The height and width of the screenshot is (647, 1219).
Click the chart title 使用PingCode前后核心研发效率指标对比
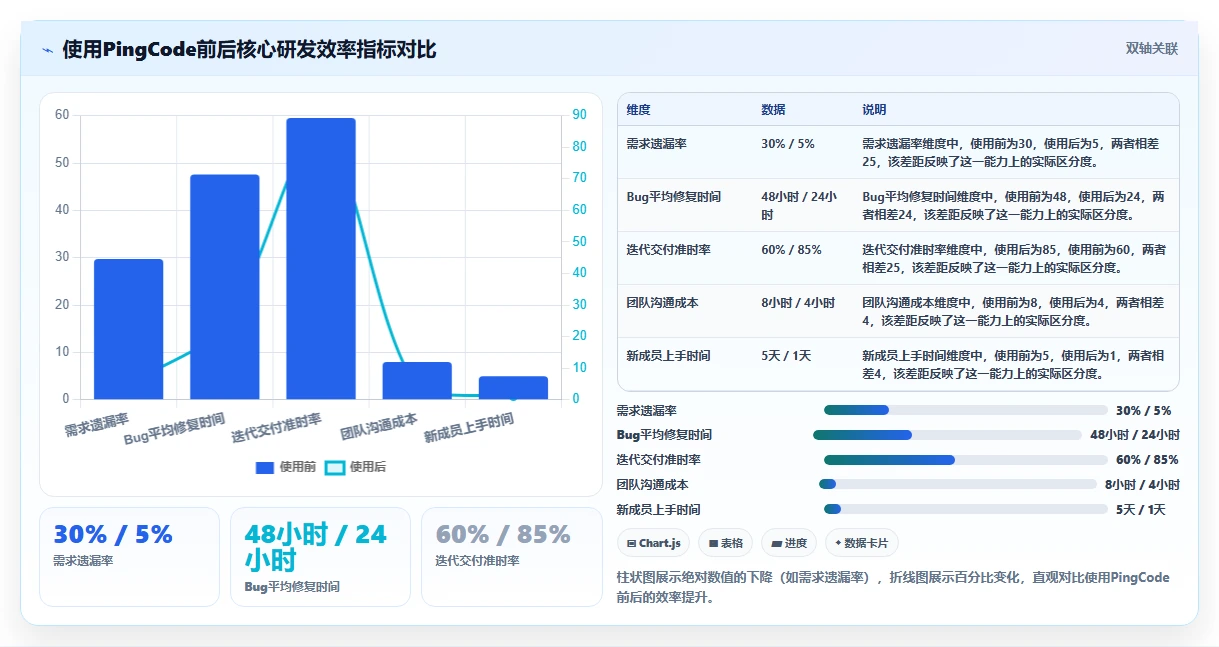(x=250, y=49)
